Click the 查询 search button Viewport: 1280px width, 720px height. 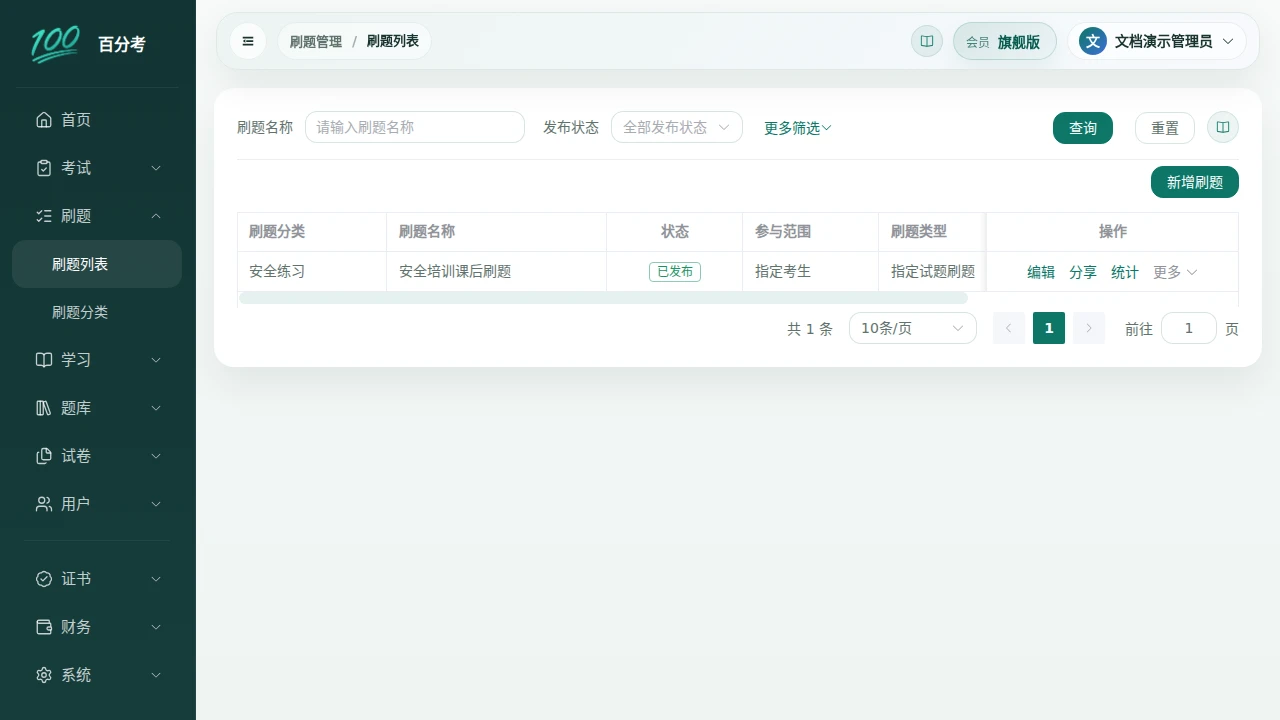pyautogui.click(x=1083, y=128)
